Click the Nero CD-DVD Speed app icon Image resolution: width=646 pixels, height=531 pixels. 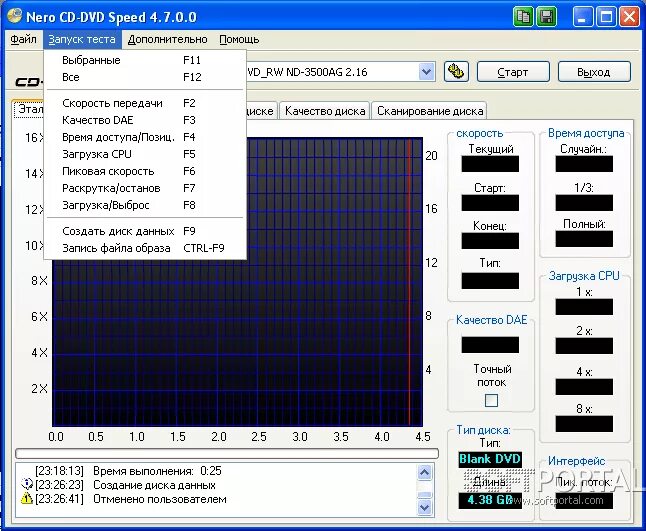click(x=14, y=16)
